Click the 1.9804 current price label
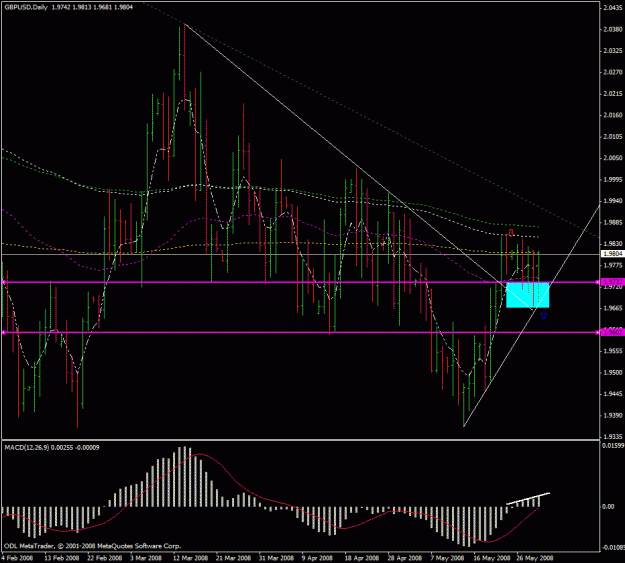Viewport: 625px width, 563px height. 612,254
